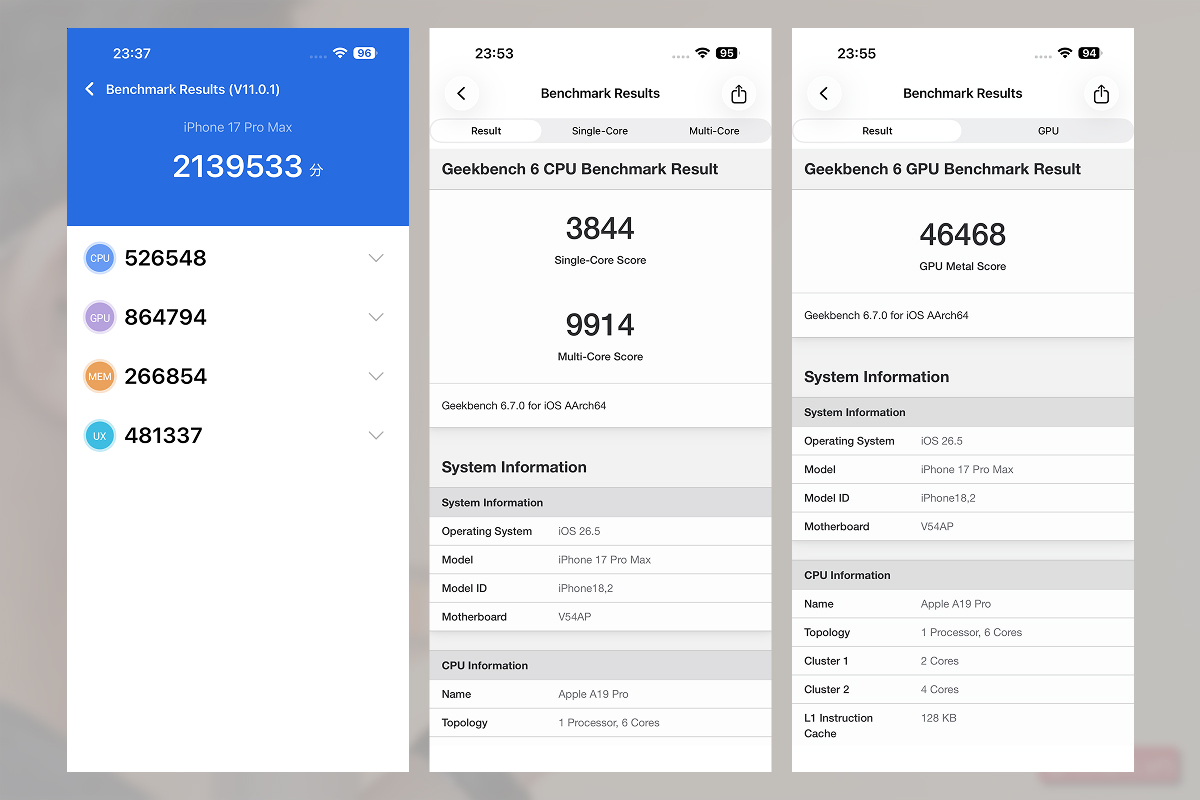Image resolution: width=1200 pixels, height=800 pixels.
Task: Click the 23:37 clock on AnTuTu screen
Action: pyautogui.click(x=132, y=53)
